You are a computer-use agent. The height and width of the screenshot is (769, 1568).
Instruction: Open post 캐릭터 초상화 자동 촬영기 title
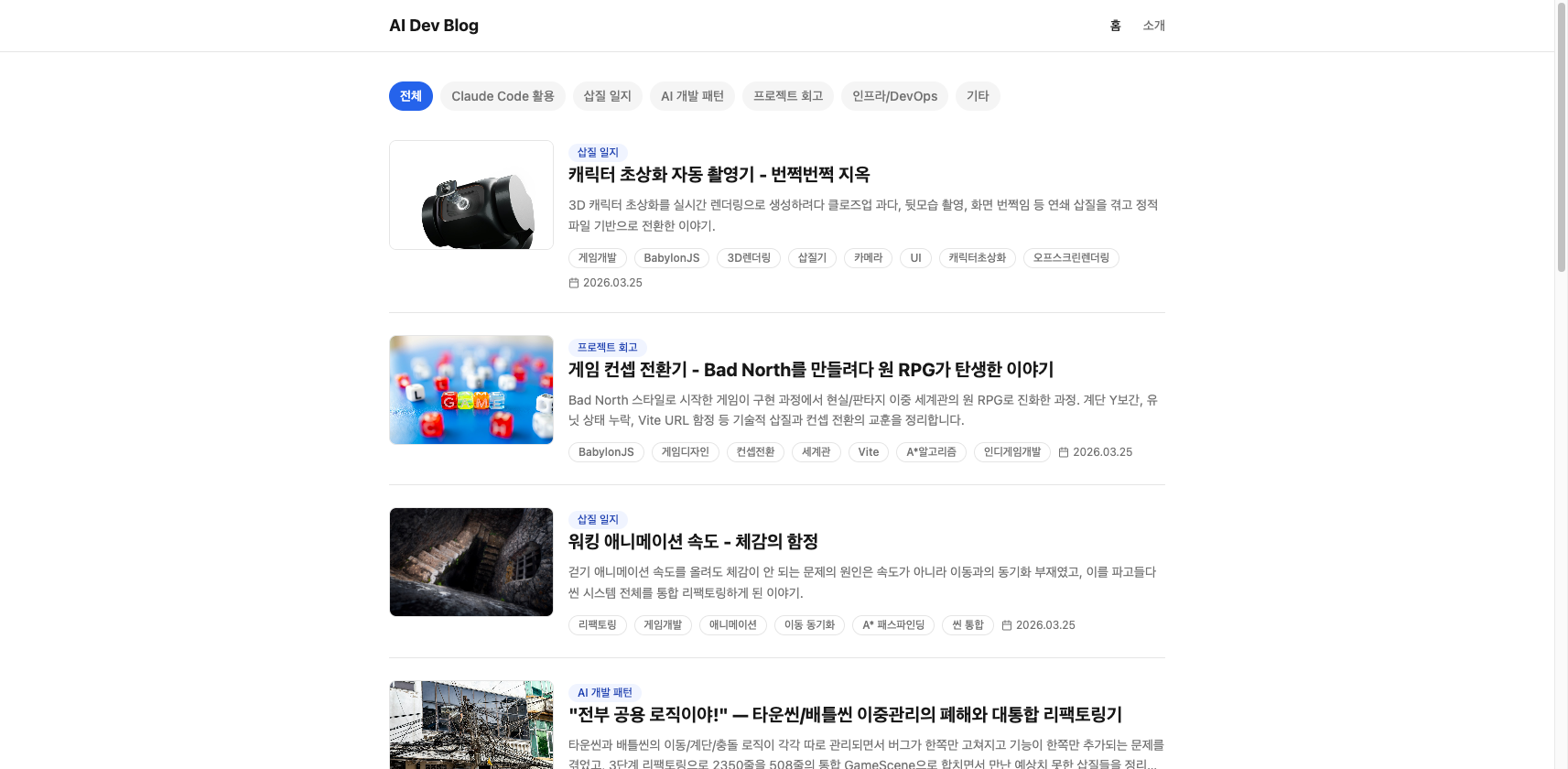(x=719, y=175)
